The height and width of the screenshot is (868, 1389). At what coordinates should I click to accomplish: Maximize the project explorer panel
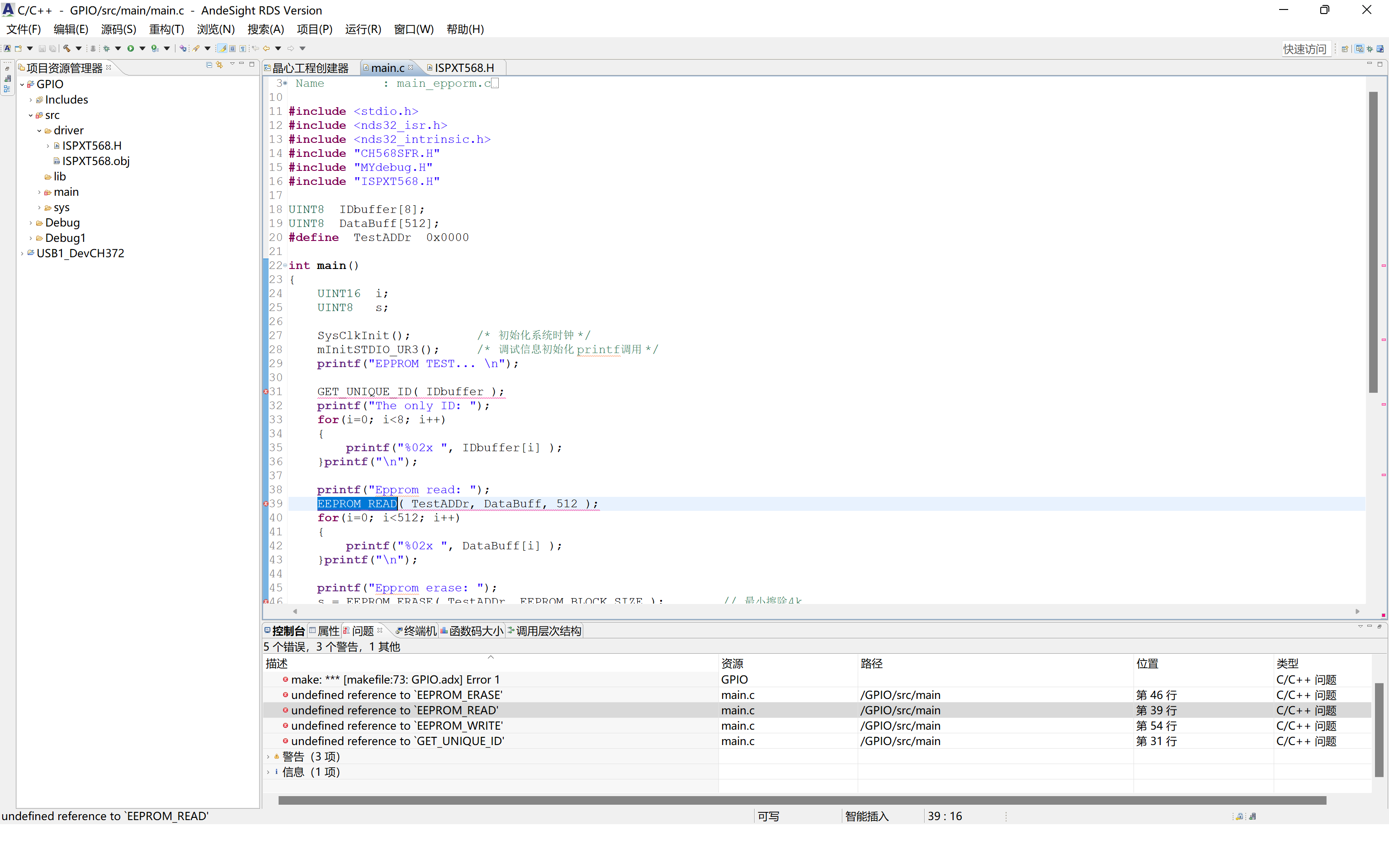pyautogui.click(x=252, y=64)
